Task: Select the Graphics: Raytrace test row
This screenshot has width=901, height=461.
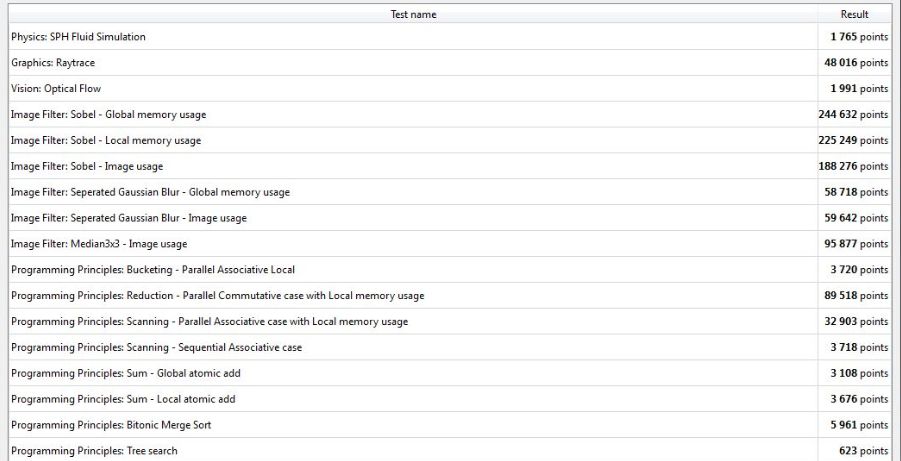Action: 53,63
